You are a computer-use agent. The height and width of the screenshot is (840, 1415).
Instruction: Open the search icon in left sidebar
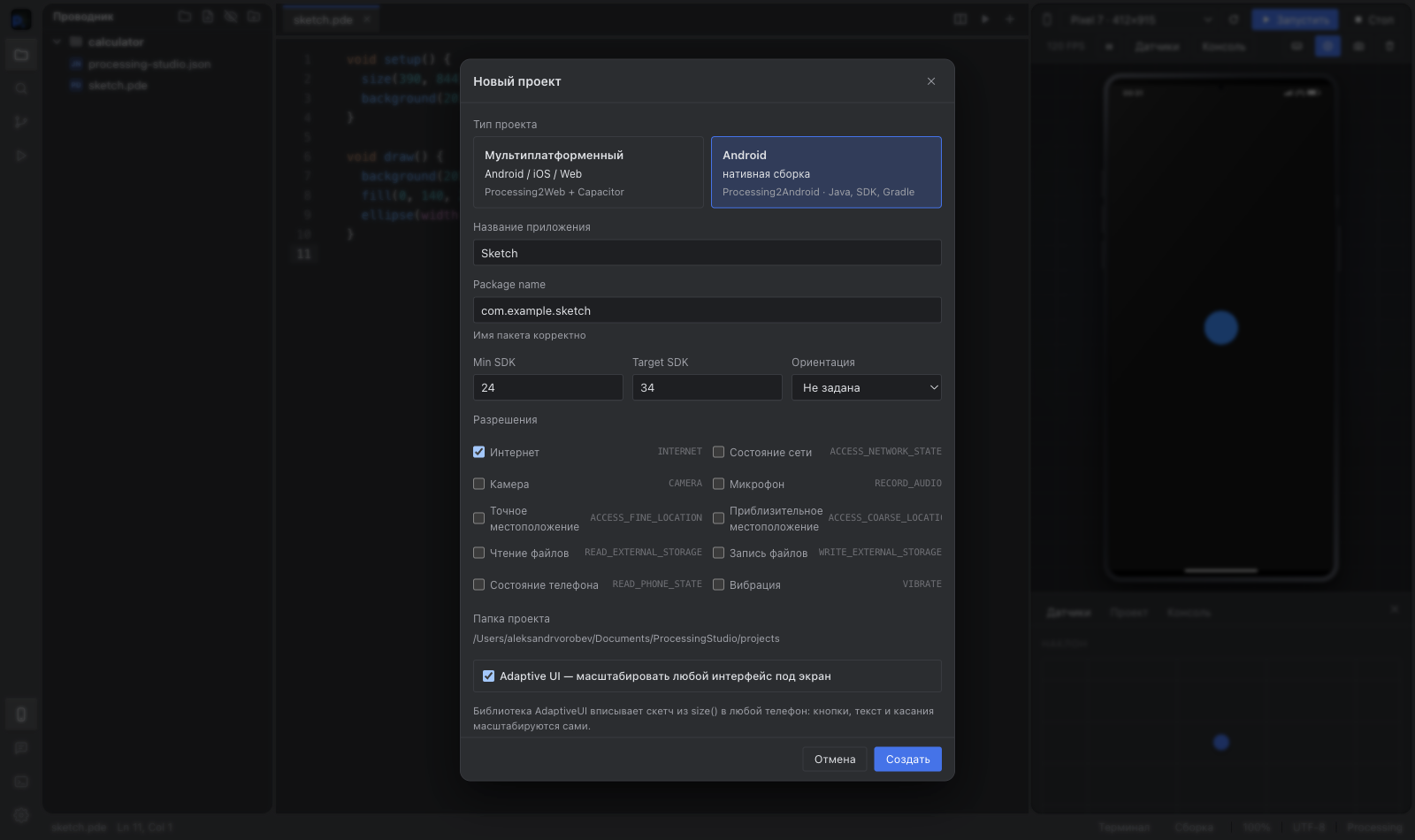(x=21, y=88)
